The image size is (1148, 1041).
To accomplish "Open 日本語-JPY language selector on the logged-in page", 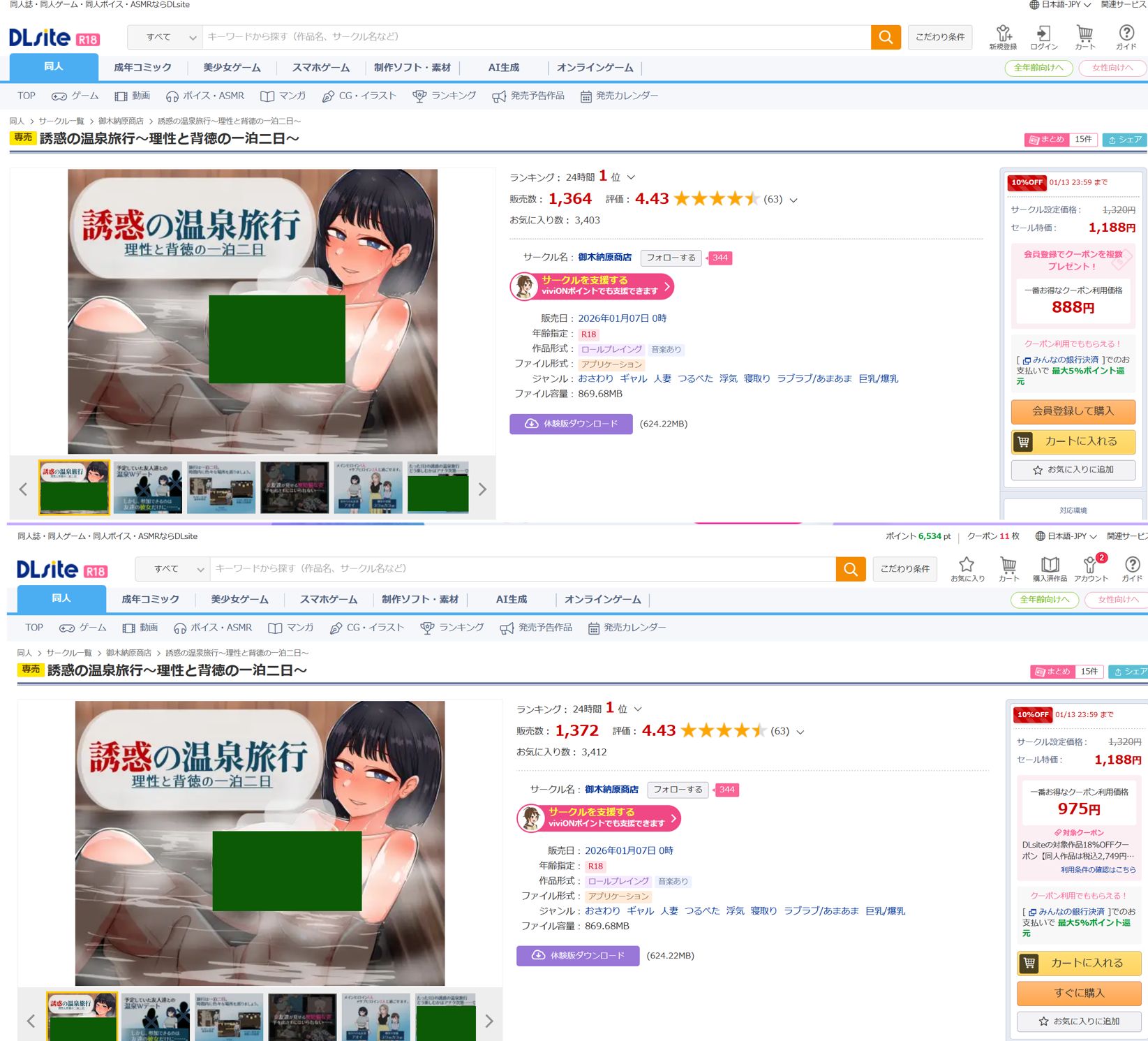I will point(1066,536).
